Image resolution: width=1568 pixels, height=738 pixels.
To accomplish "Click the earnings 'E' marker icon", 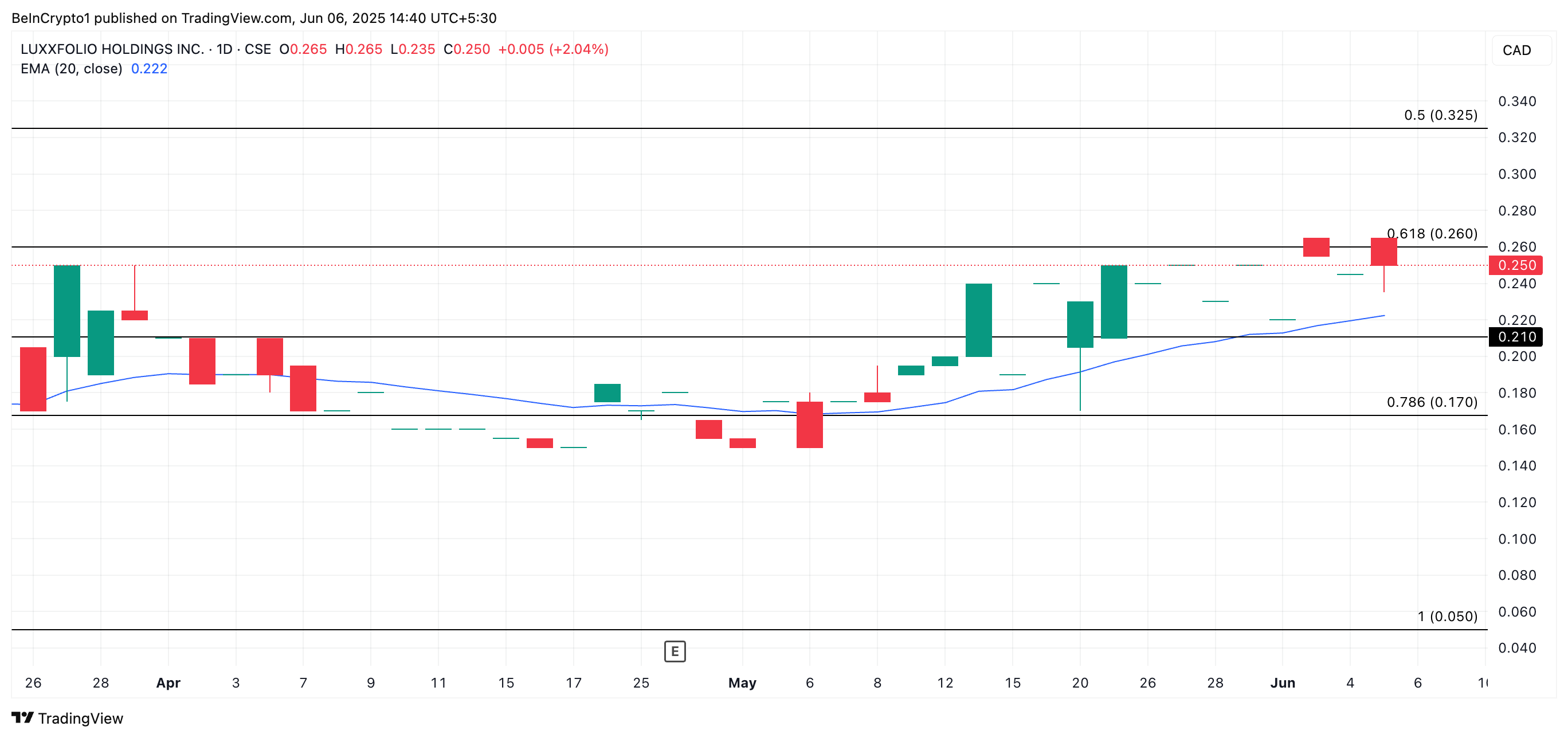I will point(675,651).
